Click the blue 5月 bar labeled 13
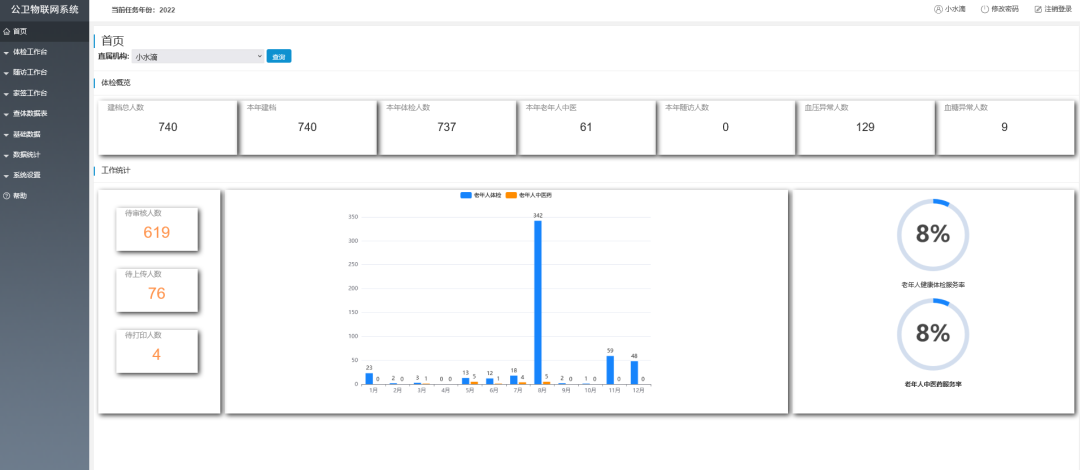This screenshot has width=1080, height=470. 466,381
